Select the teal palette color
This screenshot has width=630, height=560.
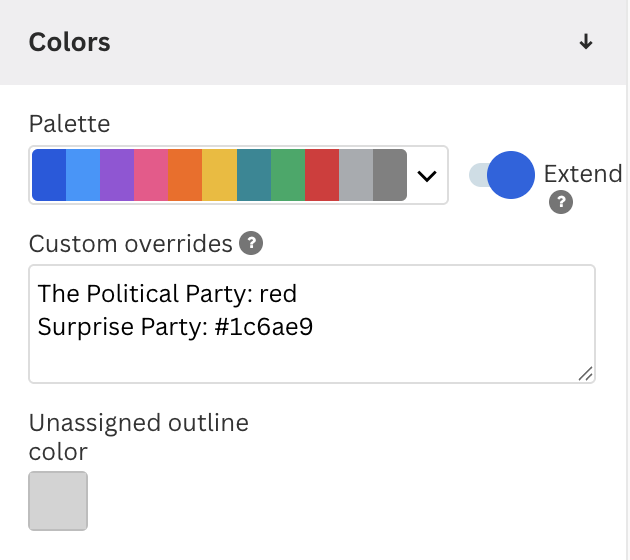pyautogui.click(x=254, y=175)
